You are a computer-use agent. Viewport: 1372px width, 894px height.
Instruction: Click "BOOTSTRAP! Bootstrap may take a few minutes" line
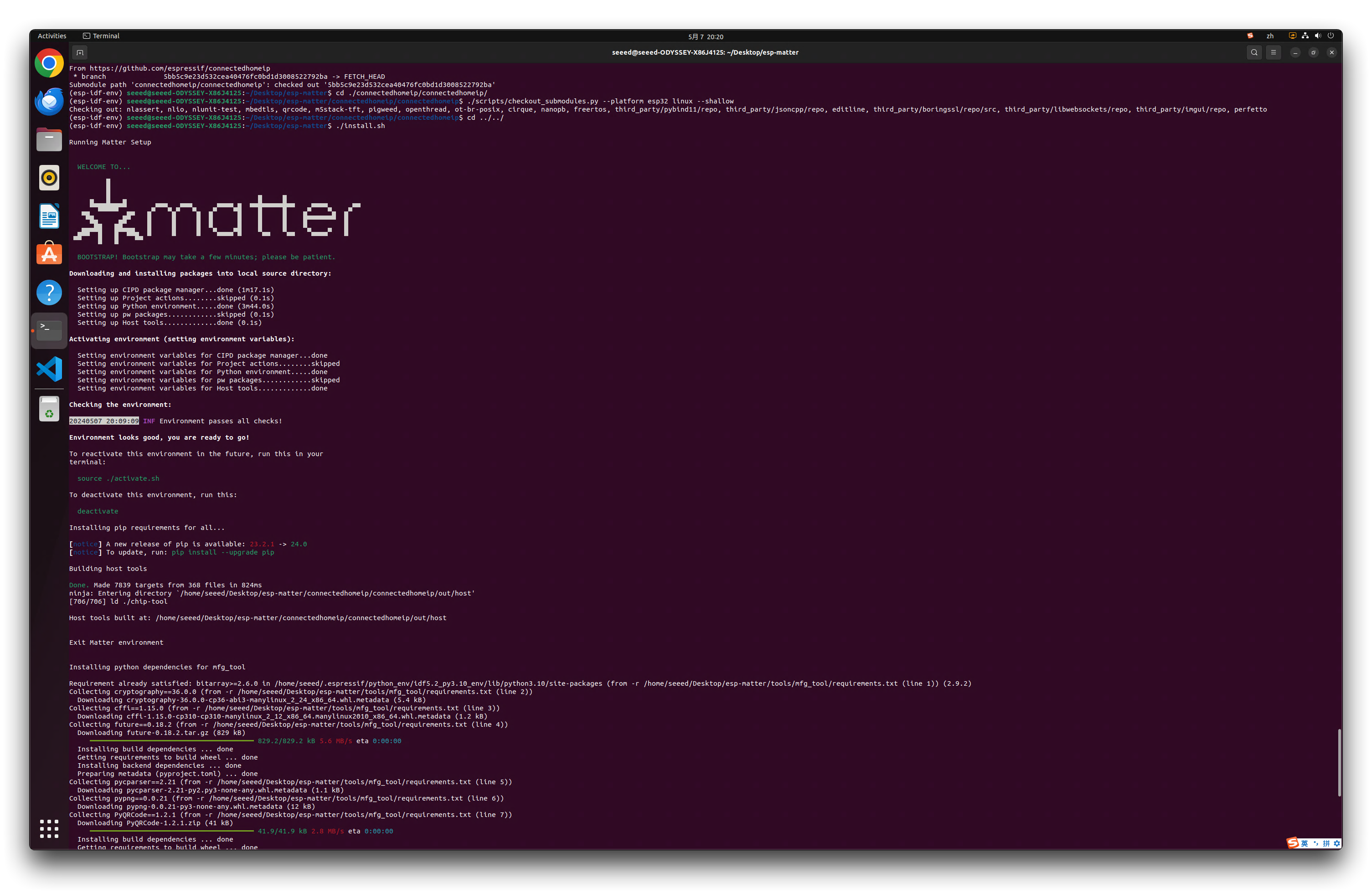[206, 257]
